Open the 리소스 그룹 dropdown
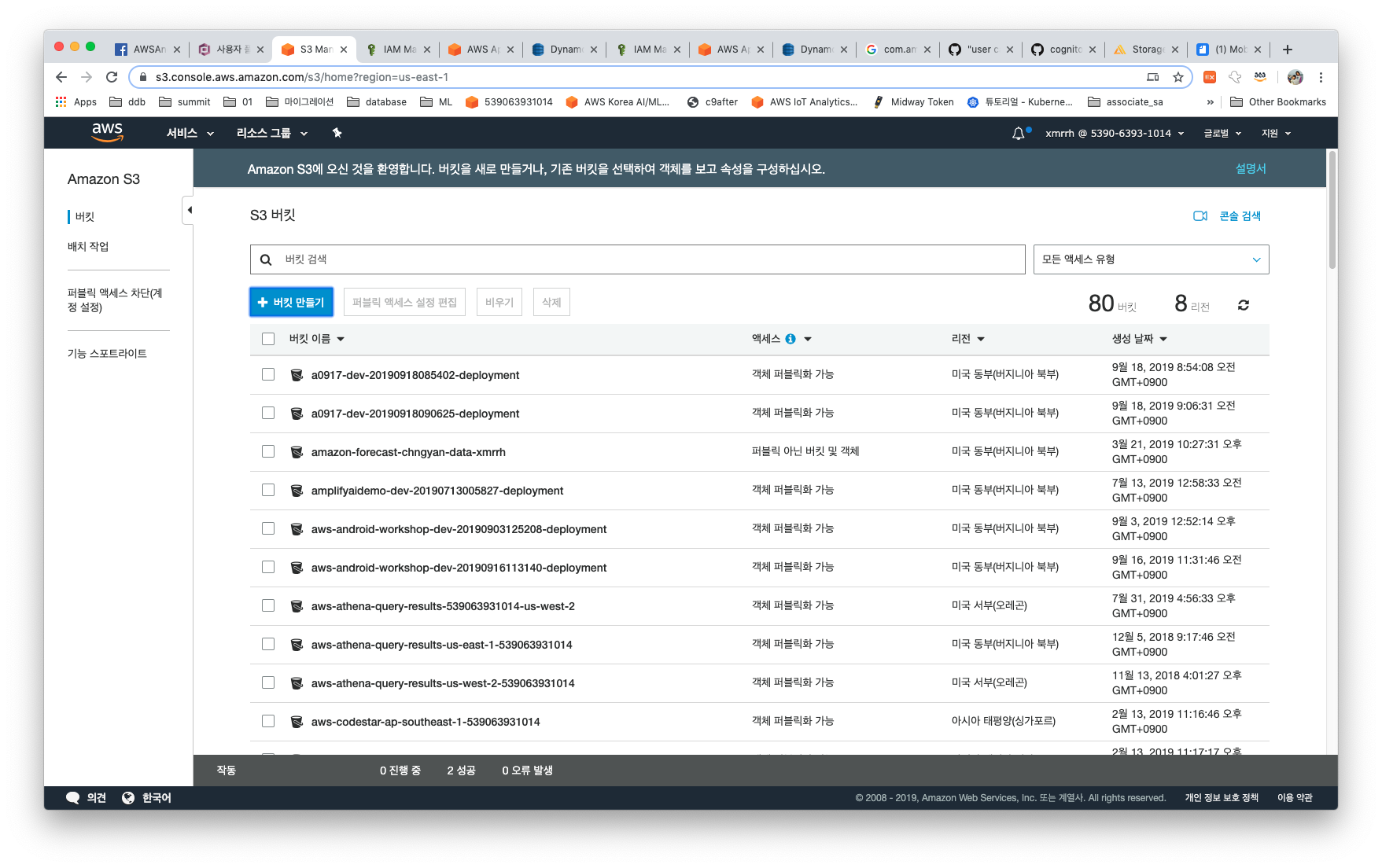Screen dimensions: 1382x868 (271, 134)
